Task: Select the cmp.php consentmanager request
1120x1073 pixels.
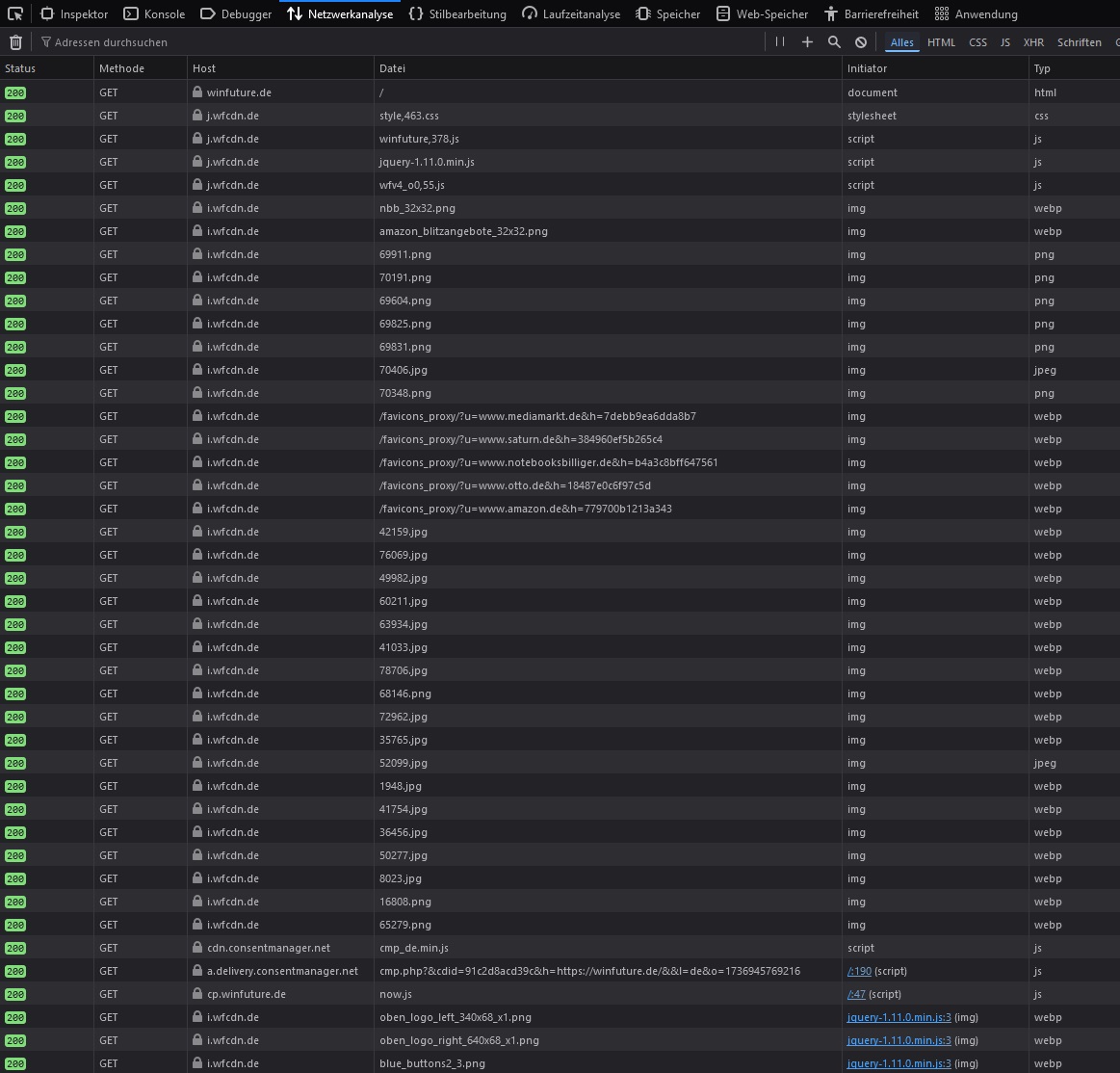Action: click(x=560, y=971)
